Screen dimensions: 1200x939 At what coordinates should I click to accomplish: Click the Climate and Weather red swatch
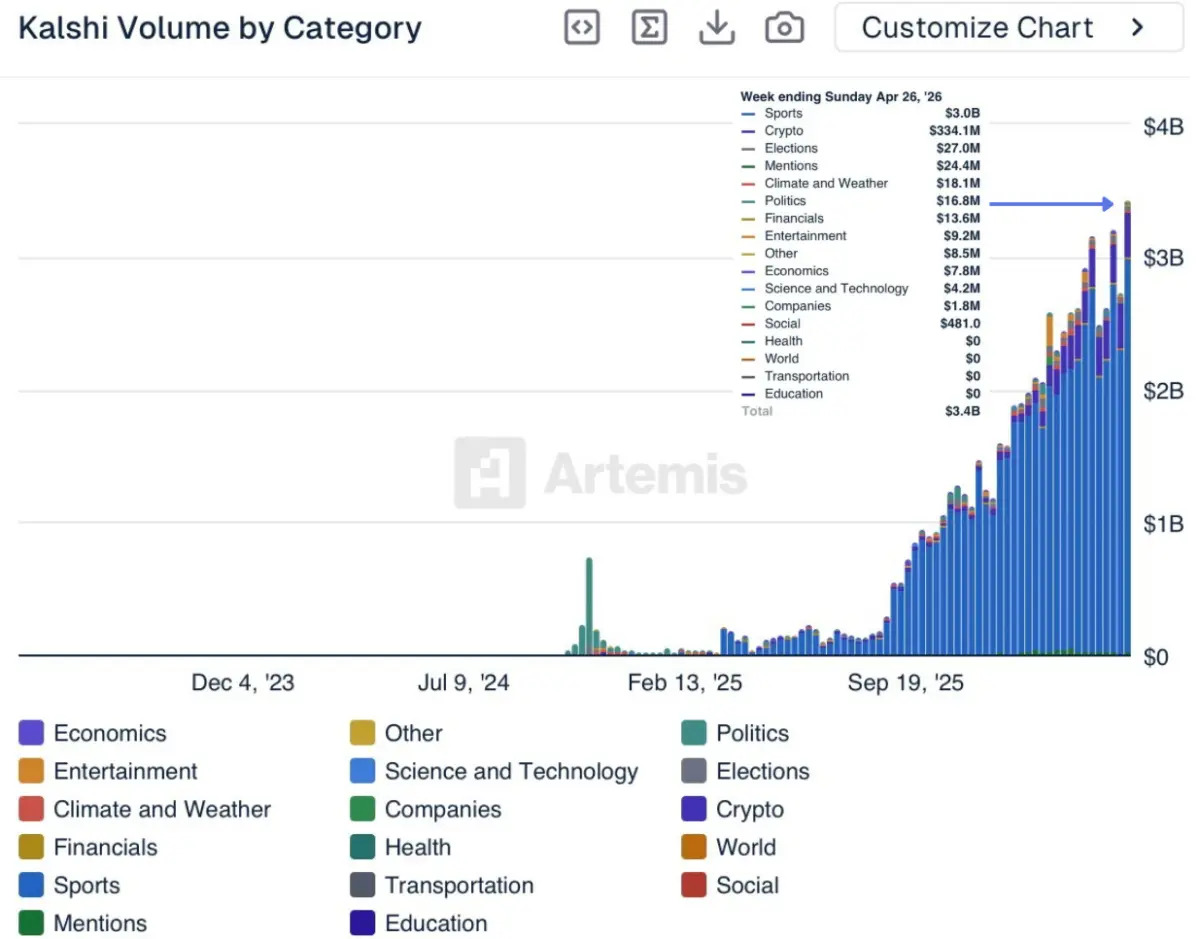[x=31, y=809]
